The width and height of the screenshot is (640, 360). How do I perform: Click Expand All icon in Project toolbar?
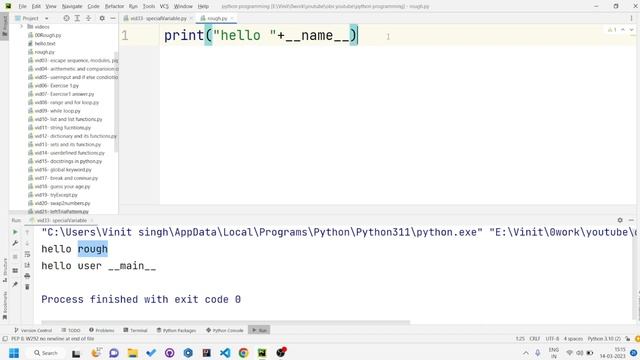77,18
